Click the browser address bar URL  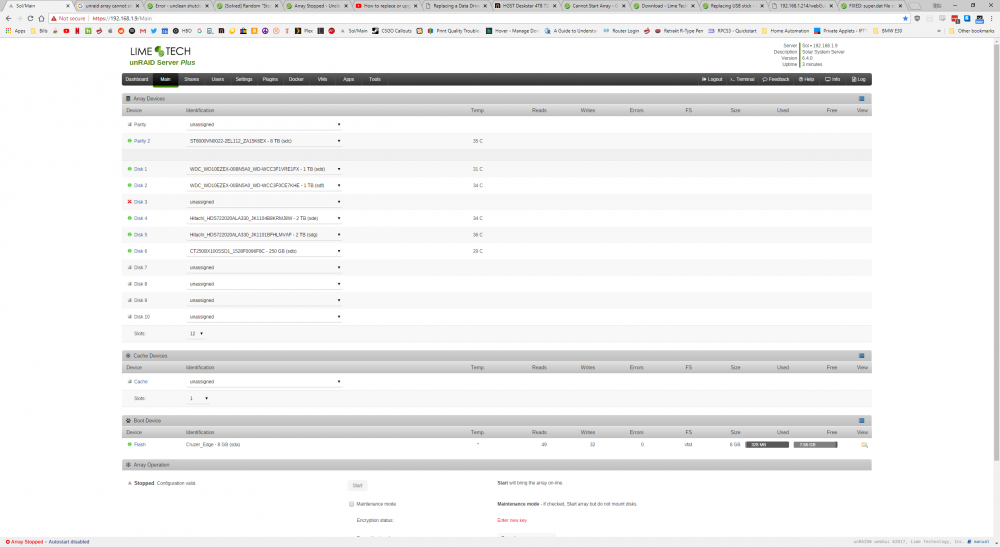click(x=122, y=18)
